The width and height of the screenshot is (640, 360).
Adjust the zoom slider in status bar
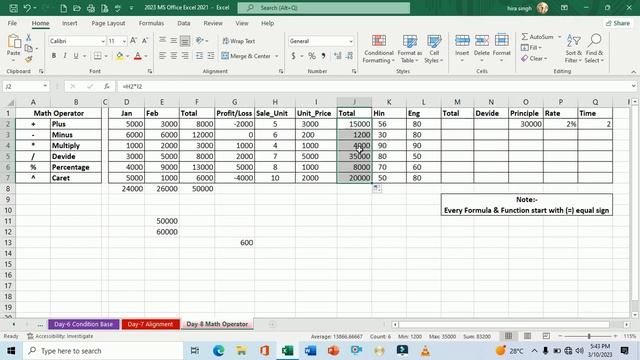589,336
